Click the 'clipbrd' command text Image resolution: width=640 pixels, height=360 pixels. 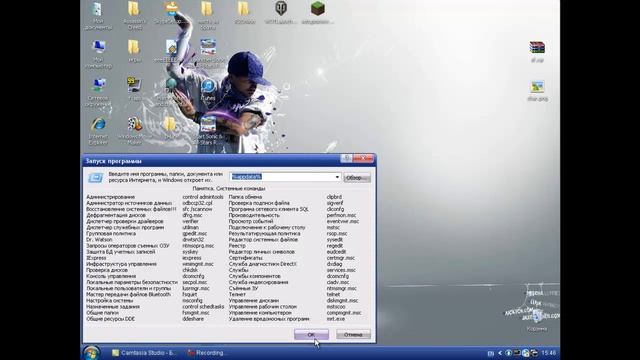coord(334,197)
